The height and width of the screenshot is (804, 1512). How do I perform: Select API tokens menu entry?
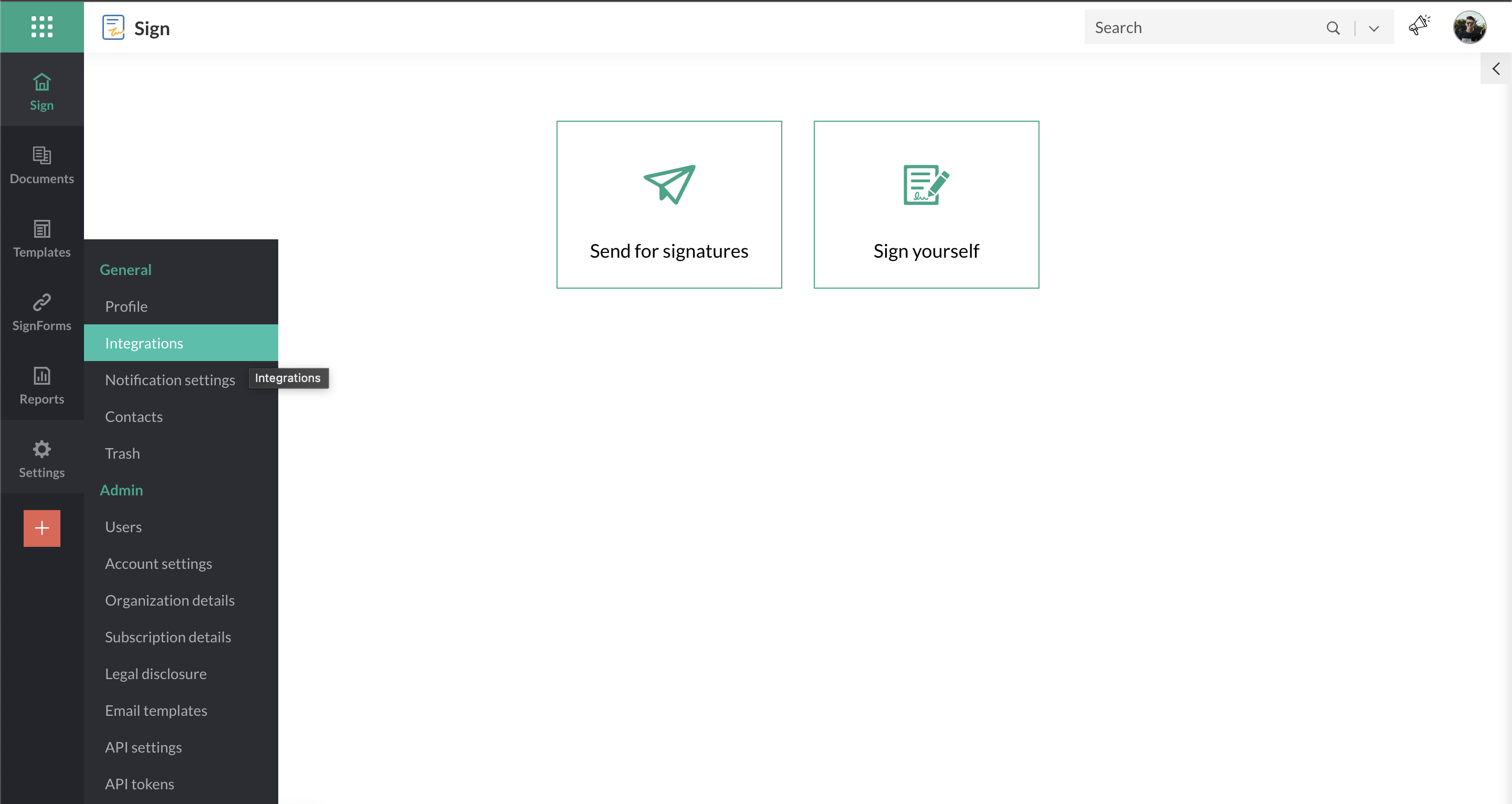click(140, 784)
